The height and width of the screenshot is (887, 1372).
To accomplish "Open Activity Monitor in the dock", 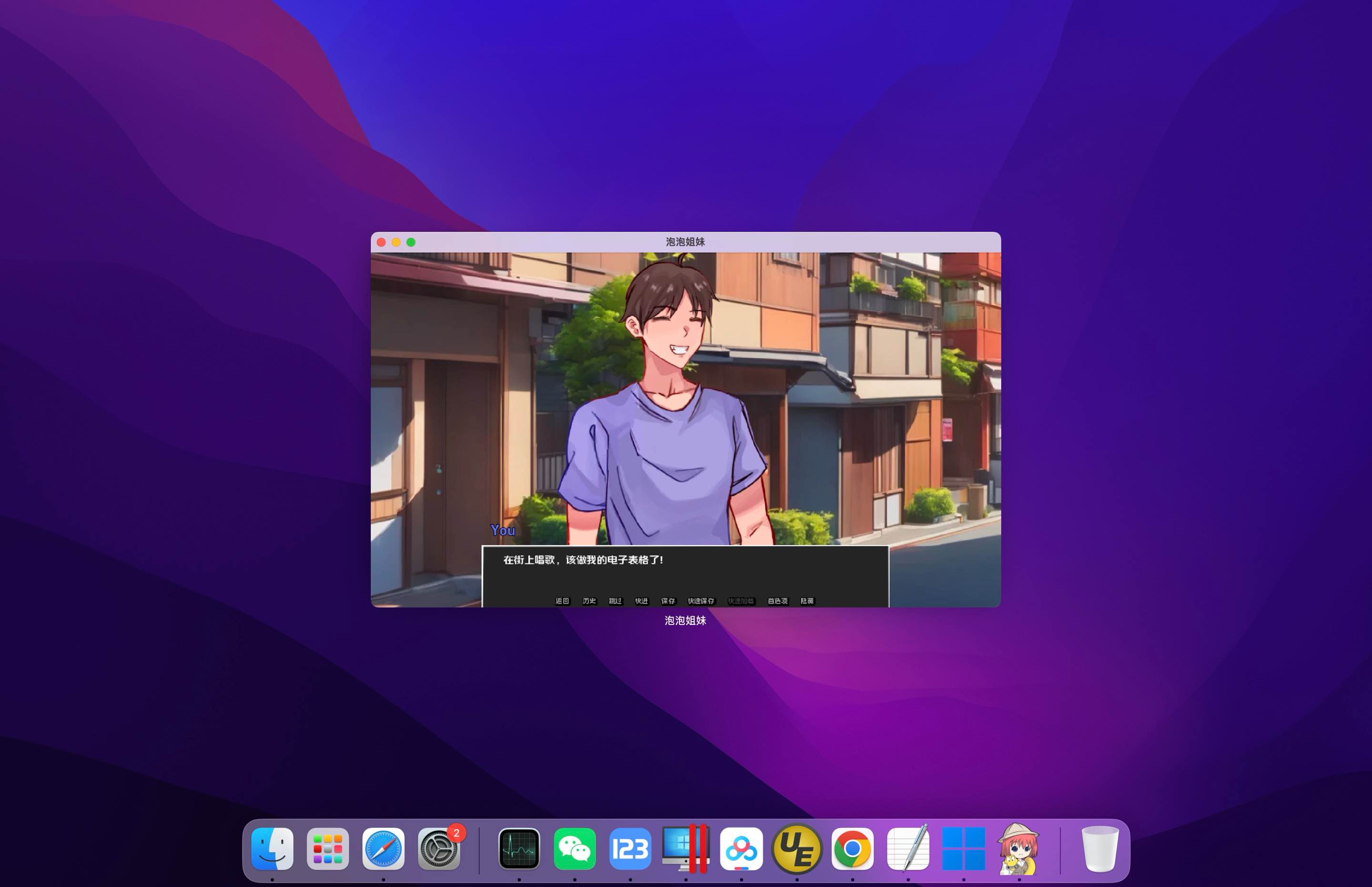I will pyautogui.click(x=519, y=848).
